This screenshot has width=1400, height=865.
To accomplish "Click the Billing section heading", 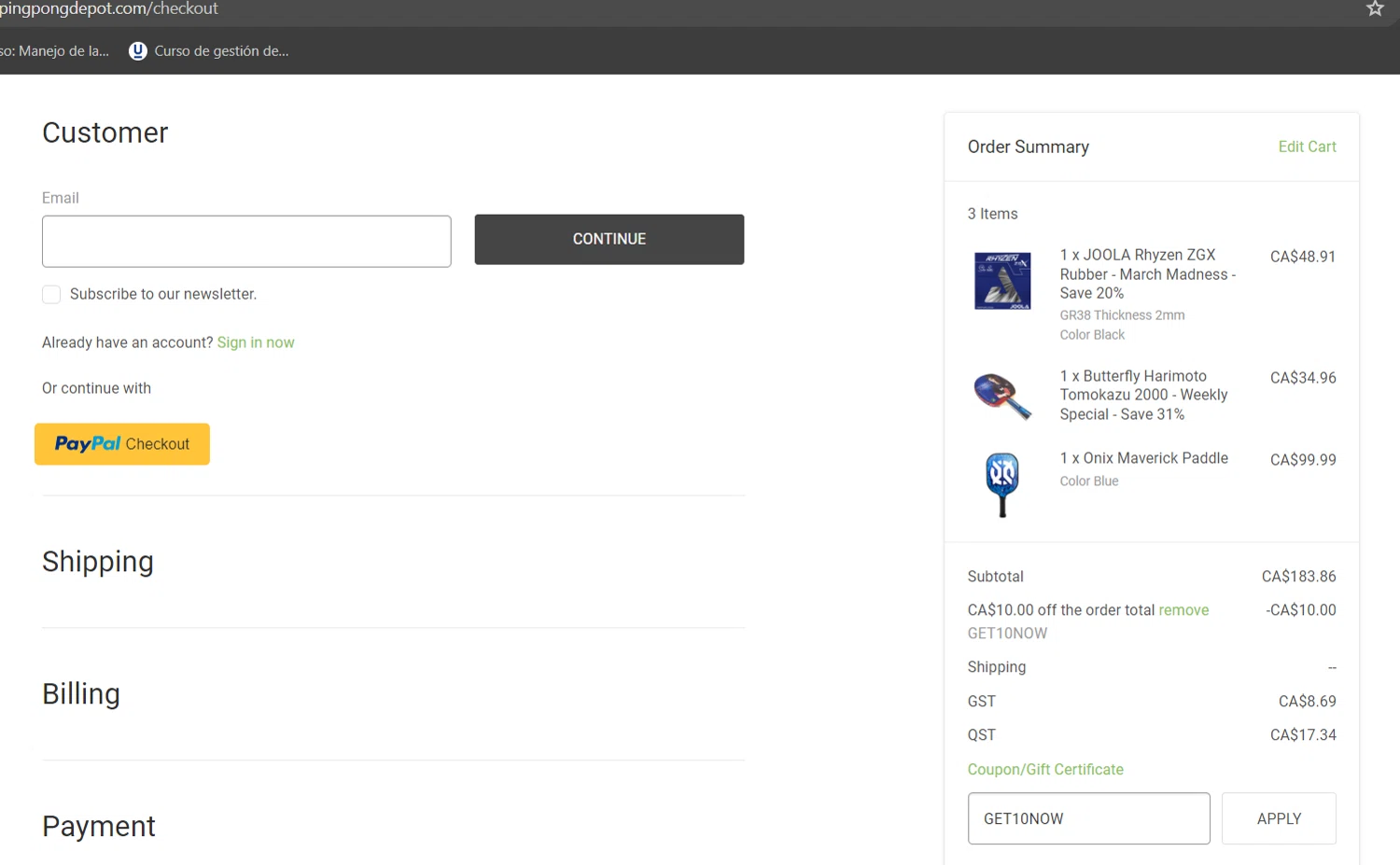I will pyautogui.click(x=81, y=694).
